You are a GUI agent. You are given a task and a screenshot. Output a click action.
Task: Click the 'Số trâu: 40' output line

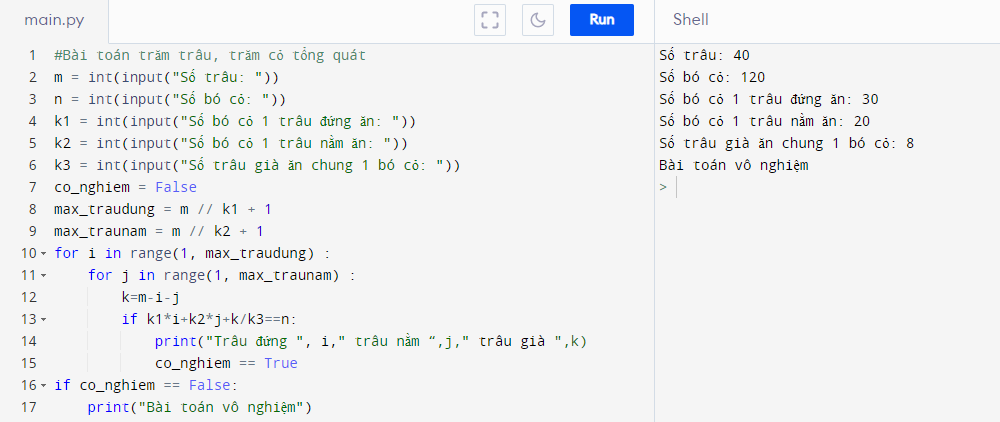tap(704, 55)
